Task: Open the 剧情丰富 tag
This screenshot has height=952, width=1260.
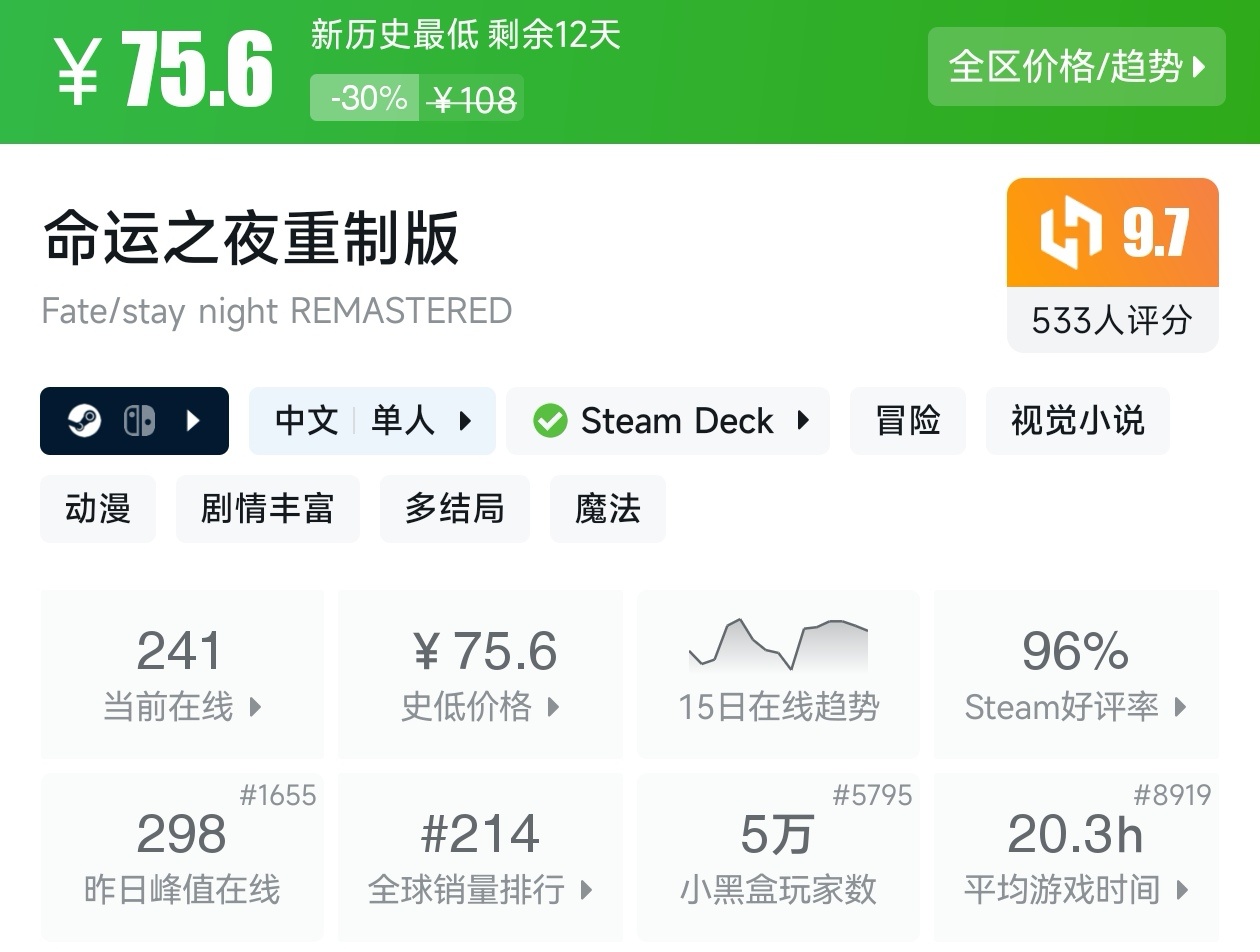Action: [267, 509]
